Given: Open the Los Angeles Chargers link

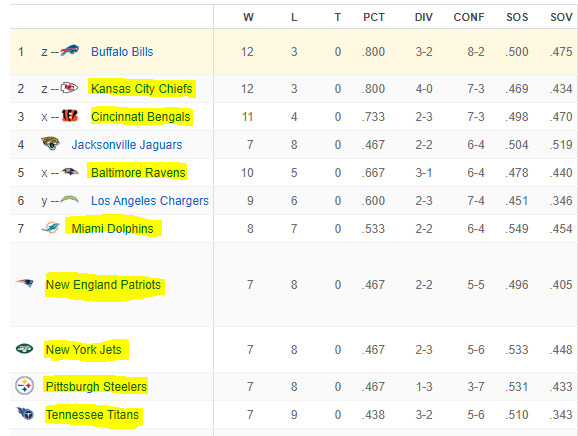Looking at the screenshot, I should pyautogui.click(x=150, y=200).
